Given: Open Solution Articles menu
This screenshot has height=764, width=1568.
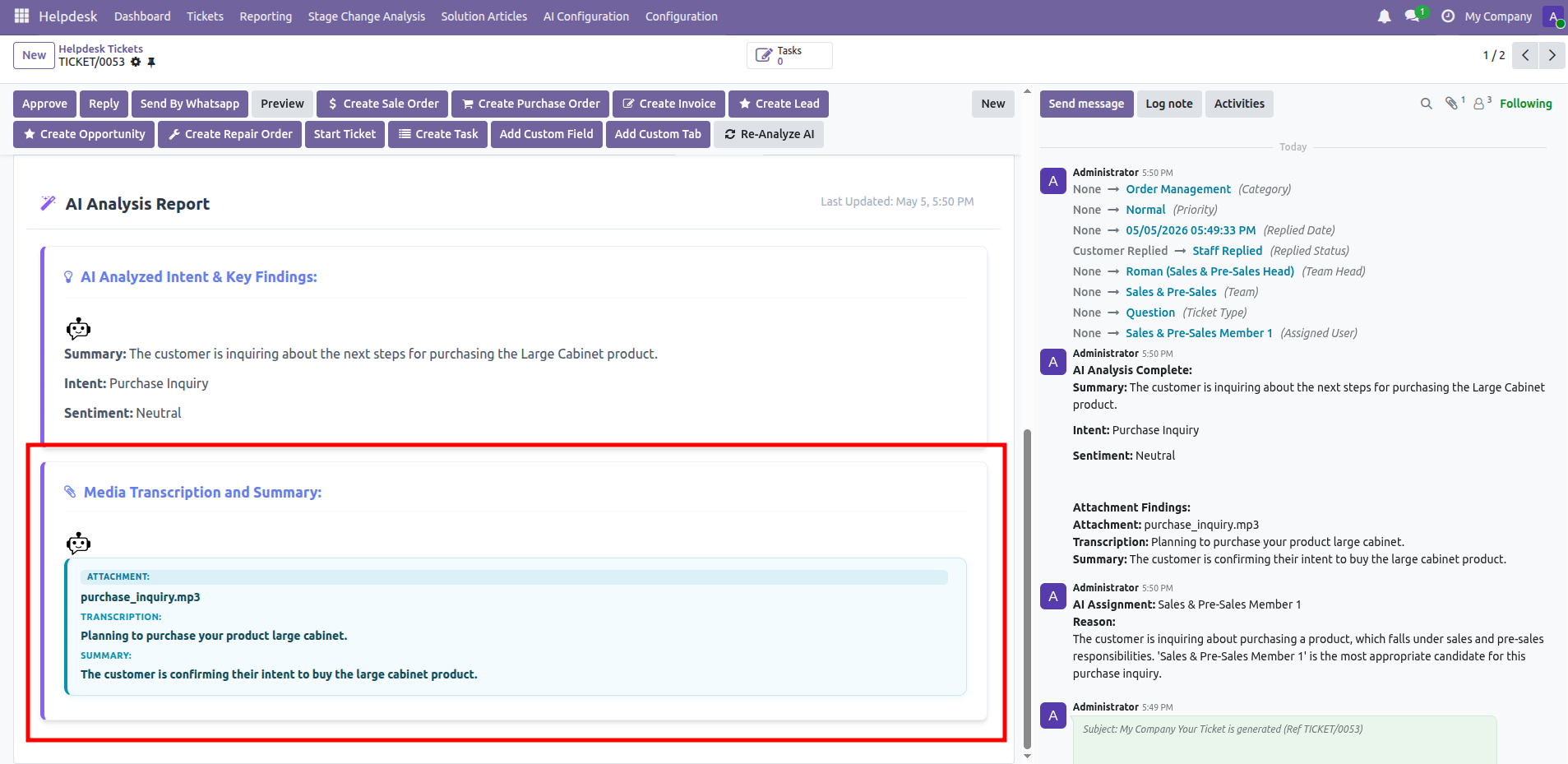Looking at the screenshot, I should point(484,16).
